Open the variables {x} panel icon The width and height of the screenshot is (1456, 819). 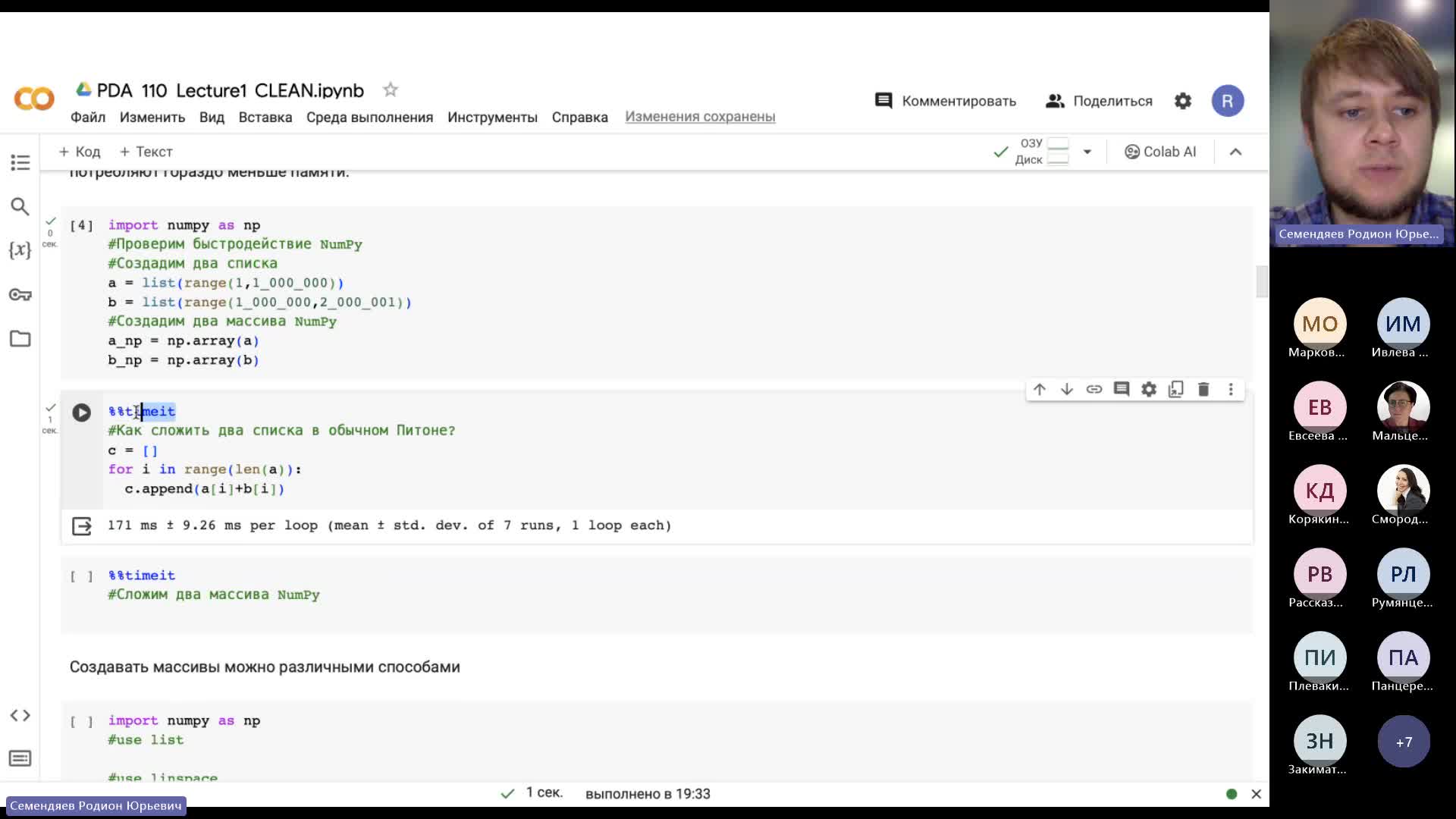(x=20, y=250)
